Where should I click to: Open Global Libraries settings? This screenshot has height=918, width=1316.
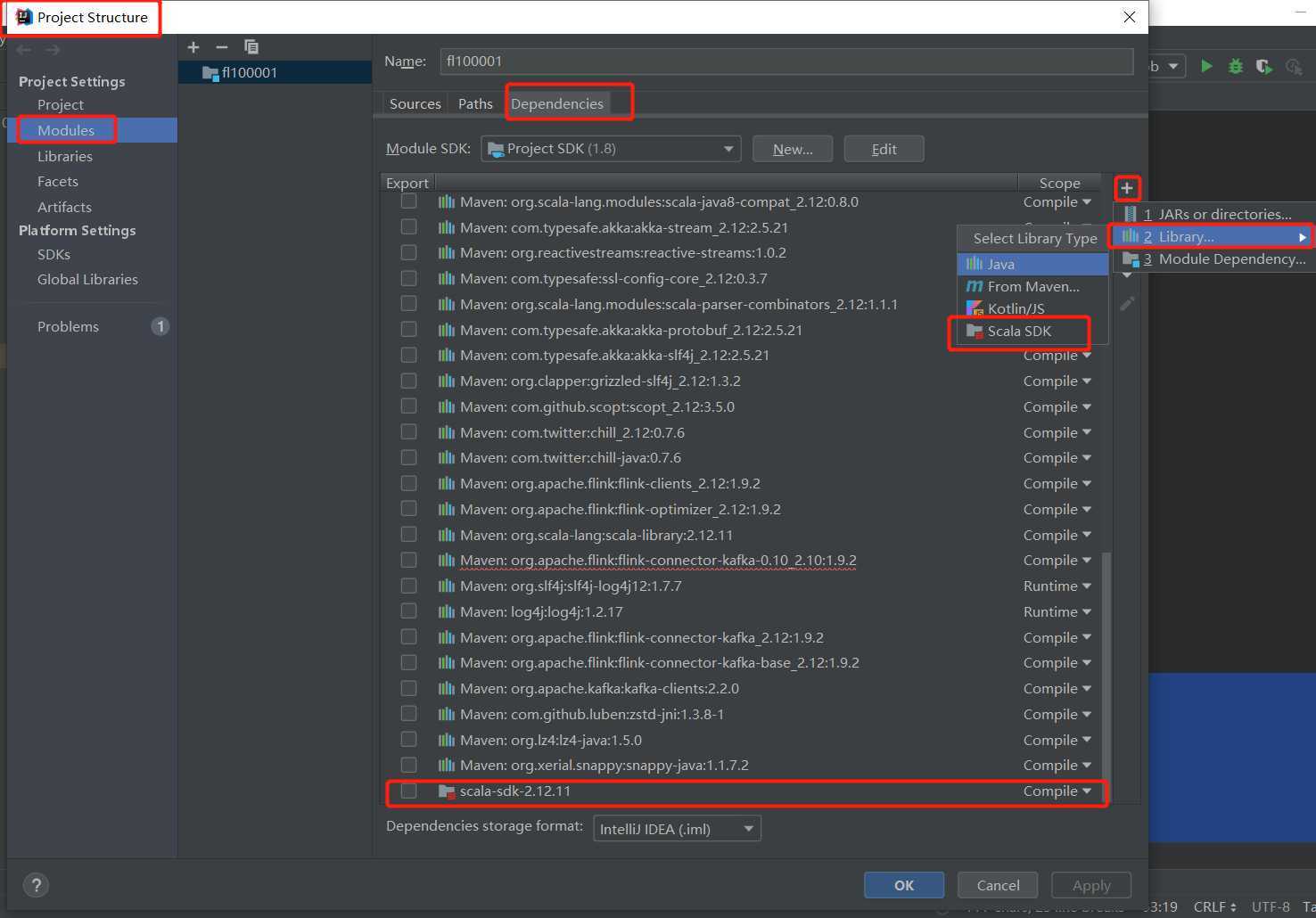tap(87, 279)
